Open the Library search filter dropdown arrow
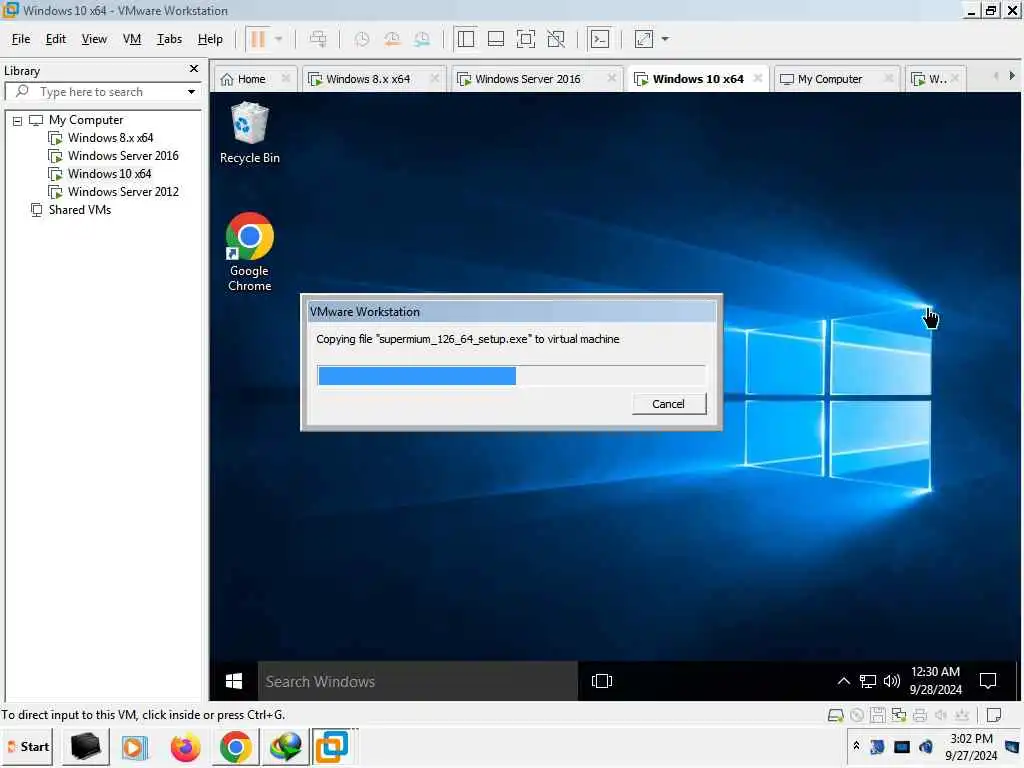This screenshot has height=768, width=1024. [191, 92]
